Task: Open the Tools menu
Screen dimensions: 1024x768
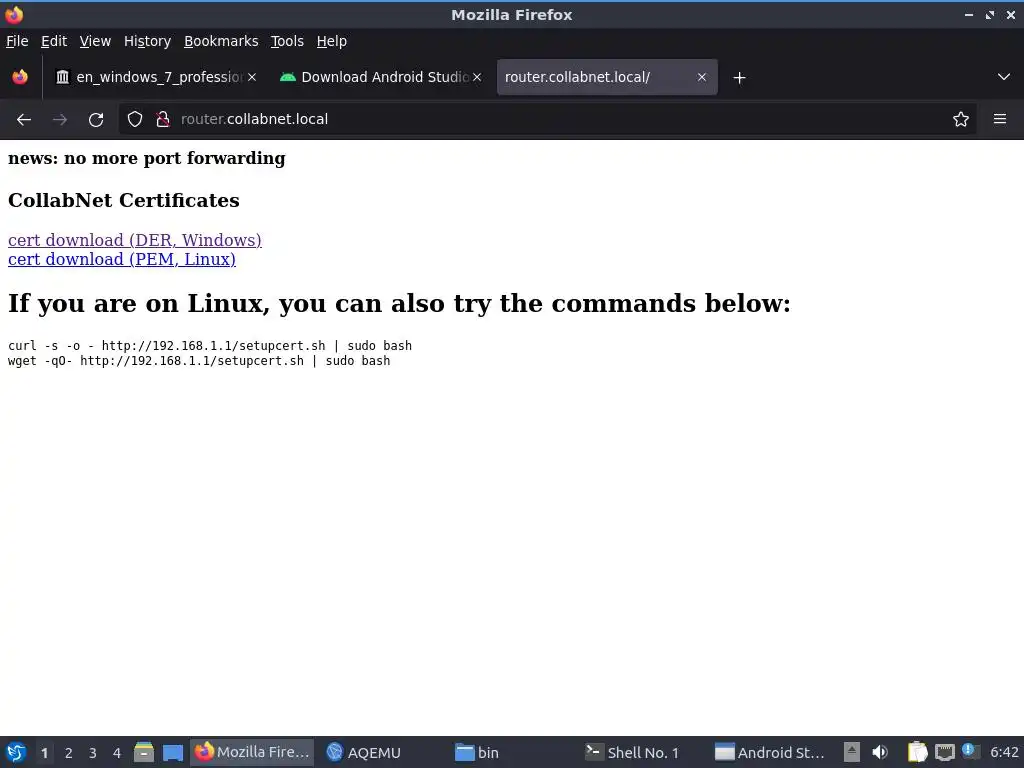Action: (287, 41)
